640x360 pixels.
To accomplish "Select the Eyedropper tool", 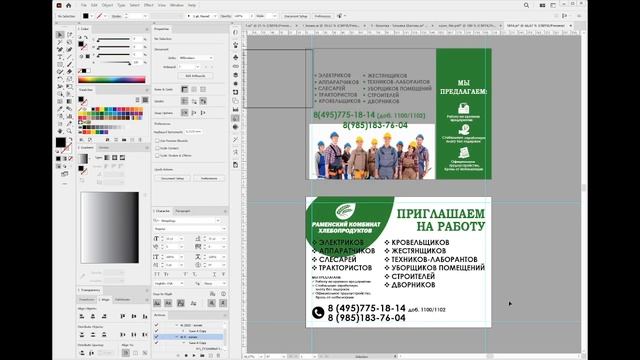I will click(x=60, y=109).
